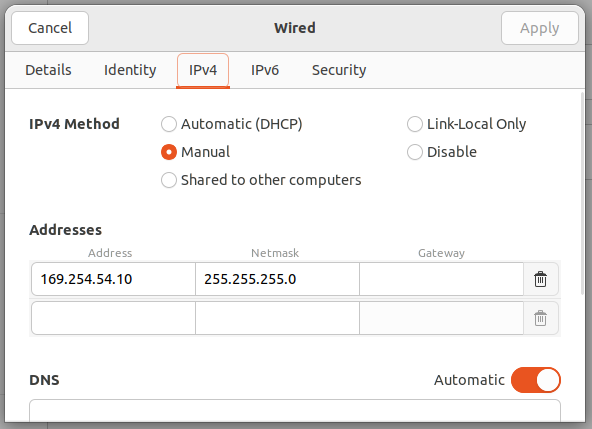Switch to the IPv6 tab
Viewport: 592px width, 429px height.
pyautogui.click(x=265, y=70)
